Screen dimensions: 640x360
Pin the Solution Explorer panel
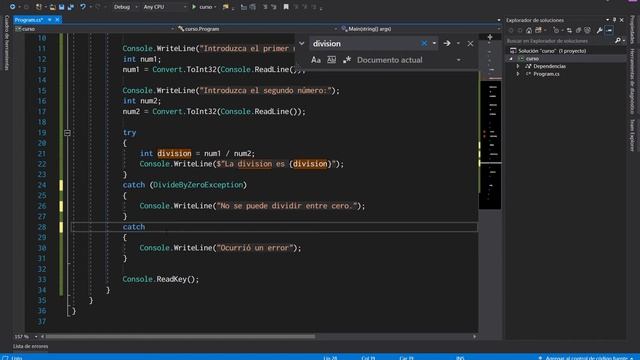pos(615,20)
